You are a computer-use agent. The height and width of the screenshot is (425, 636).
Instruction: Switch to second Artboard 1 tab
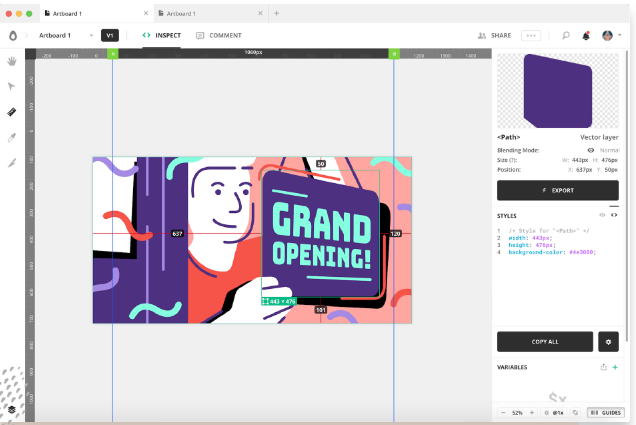(205, 13)
